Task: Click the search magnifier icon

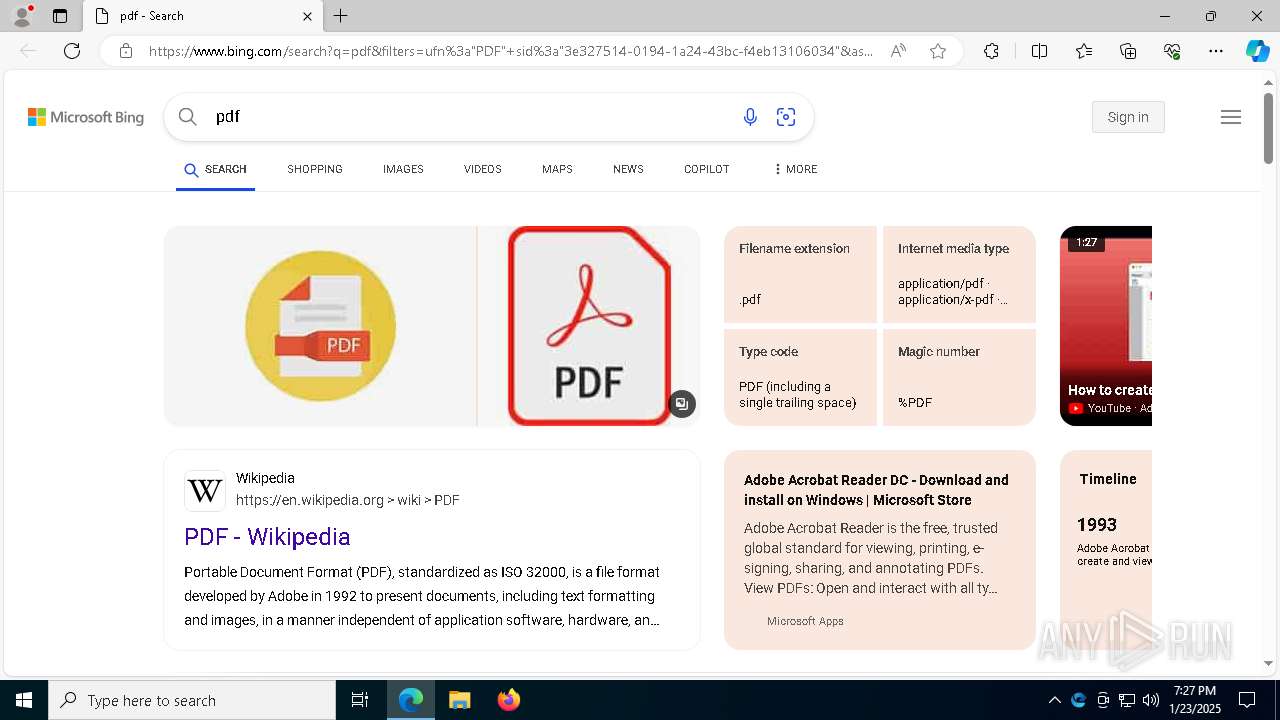Action: tap(187, 117)
